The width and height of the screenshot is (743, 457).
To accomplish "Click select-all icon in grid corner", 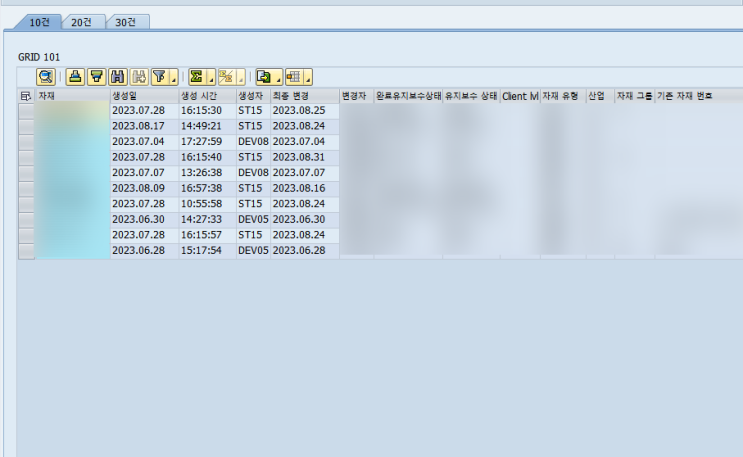I will click(x=26, y=96).
